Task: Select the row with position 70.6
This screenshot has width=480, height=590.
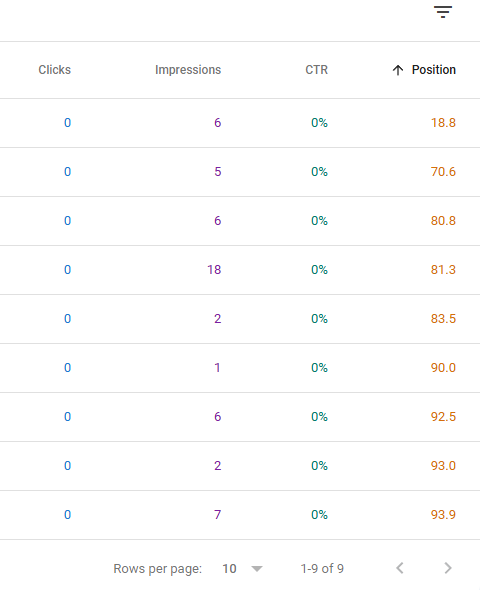Action: (240, 172)
